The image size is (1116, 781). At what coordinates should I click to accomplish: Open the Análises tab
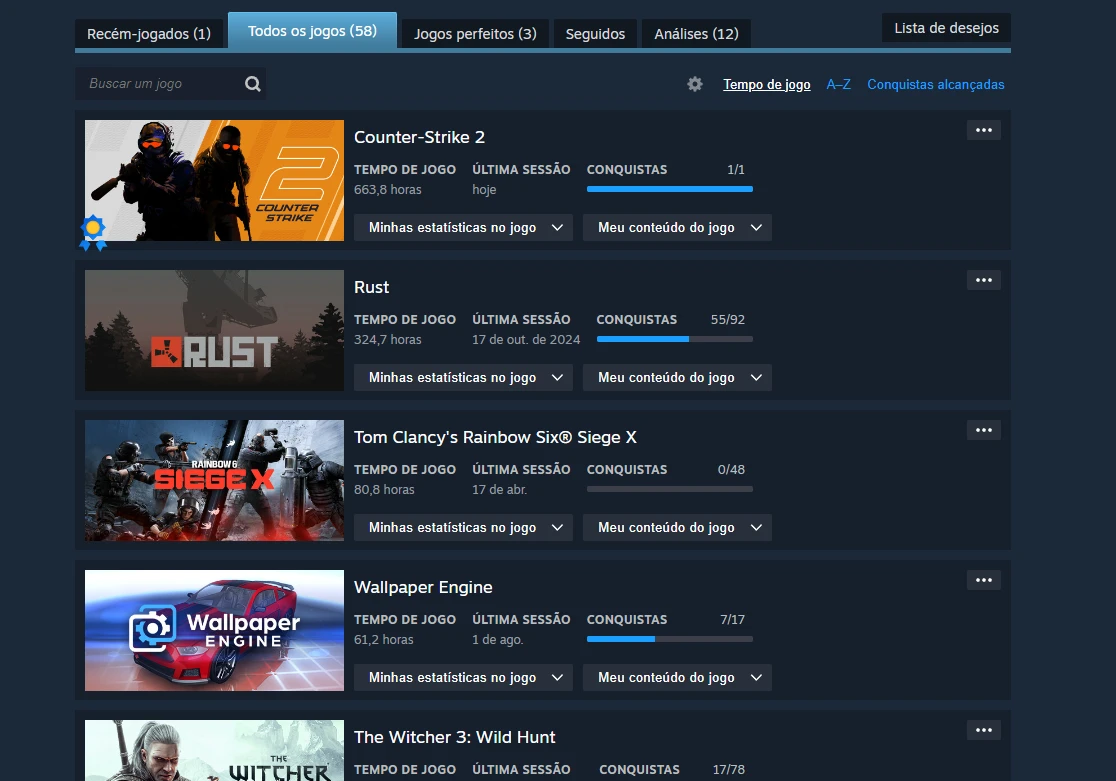[x=696, y=34]
